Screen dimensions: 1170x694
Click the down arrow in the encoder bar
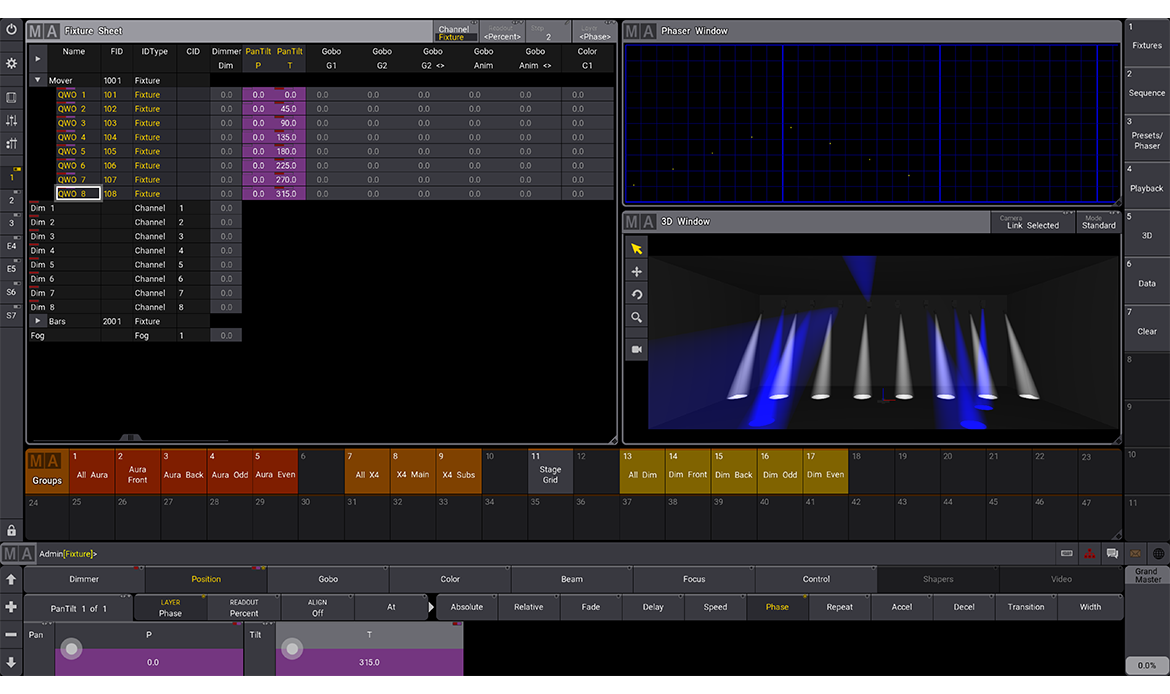pyautogui.click(x=11, y=662)
